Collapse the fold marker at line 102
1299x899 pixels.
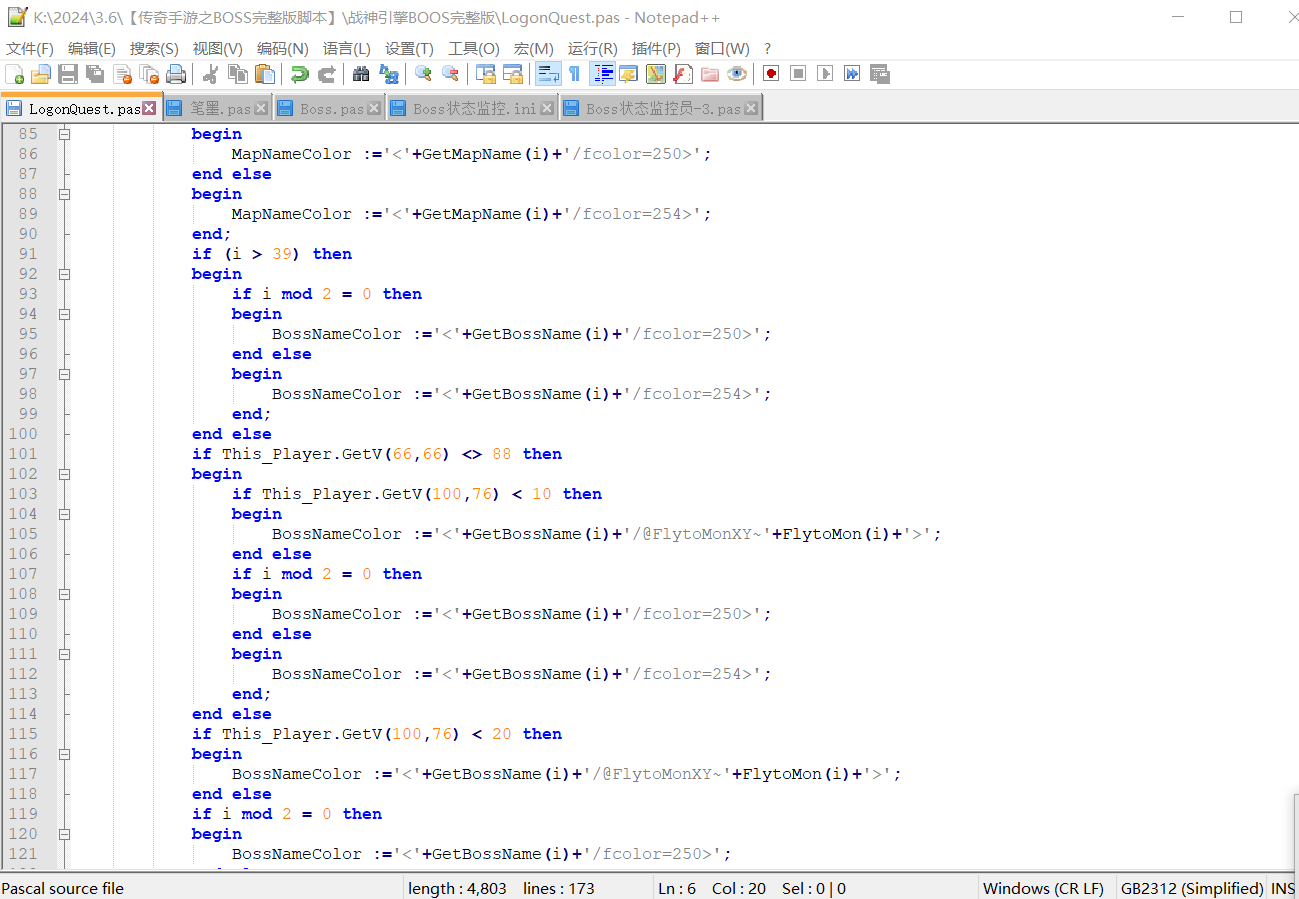point(64,474)
